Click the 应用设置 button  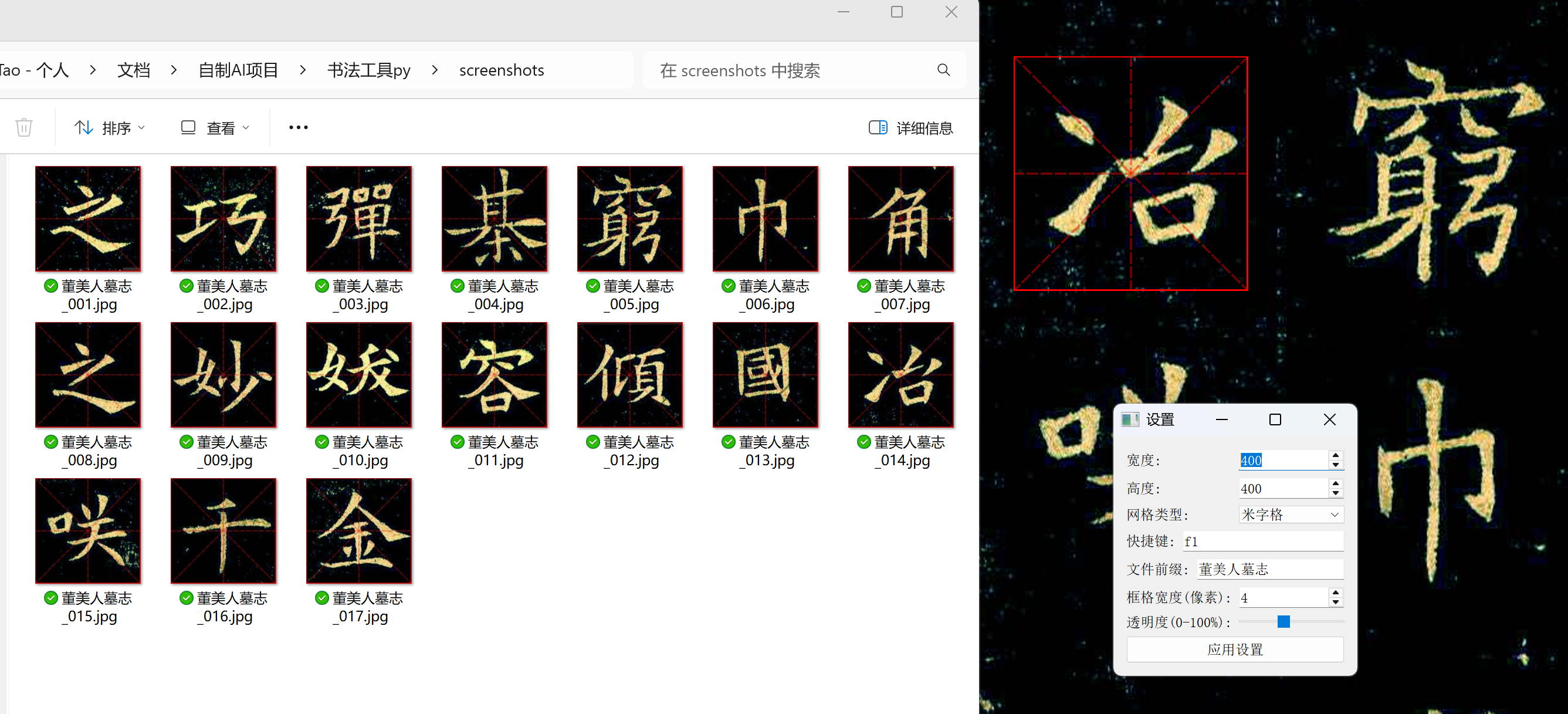pos(1234,649)
